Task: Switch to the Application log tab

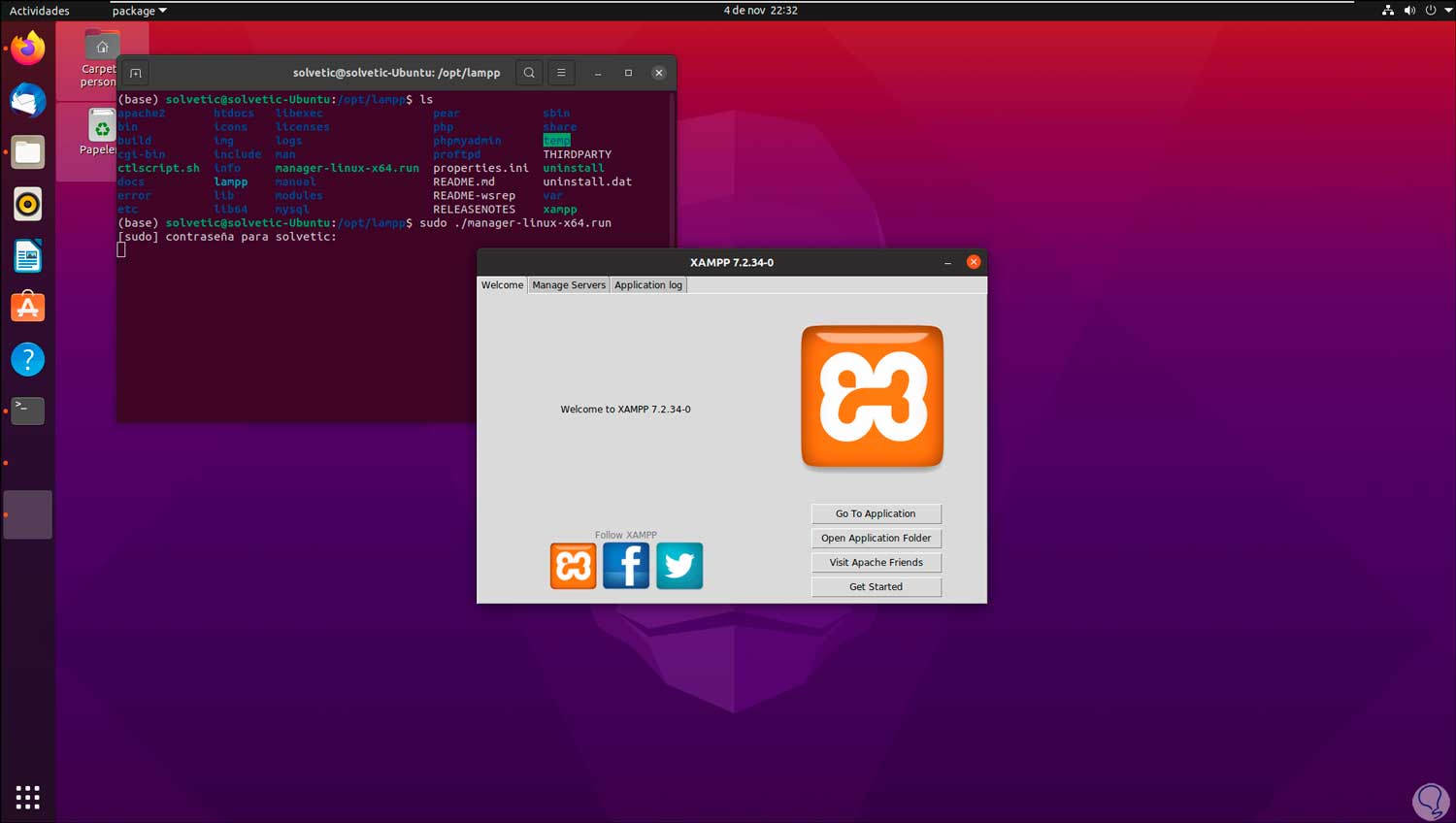Action: pyautogui.click(x=647, y=284)
